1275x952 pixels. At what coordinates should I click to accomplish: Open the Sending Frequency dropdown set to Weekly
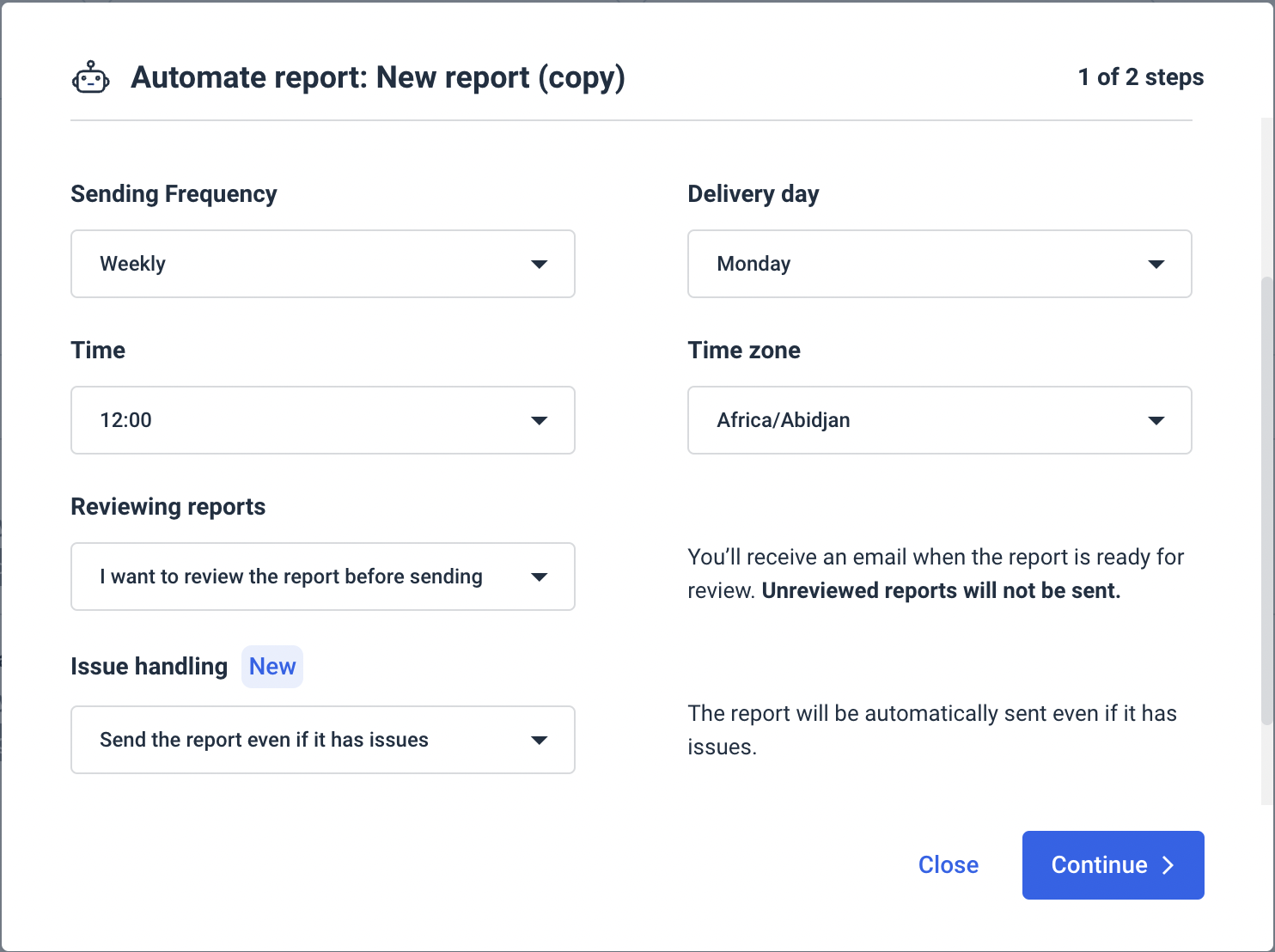322,264
